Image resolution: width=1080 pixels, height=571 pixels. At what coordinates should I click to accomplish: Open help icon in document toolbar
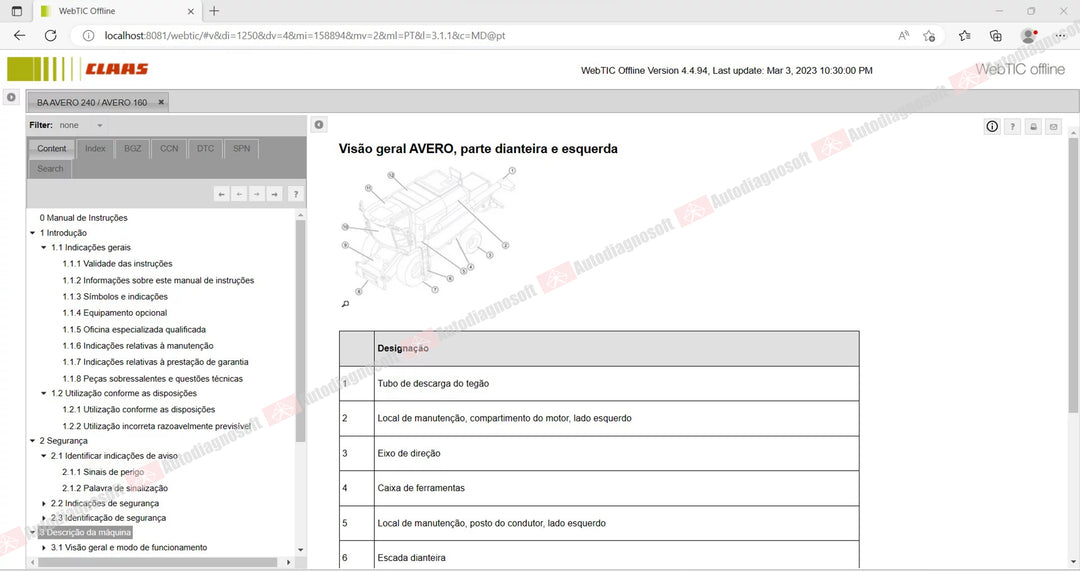point(1012,127)
